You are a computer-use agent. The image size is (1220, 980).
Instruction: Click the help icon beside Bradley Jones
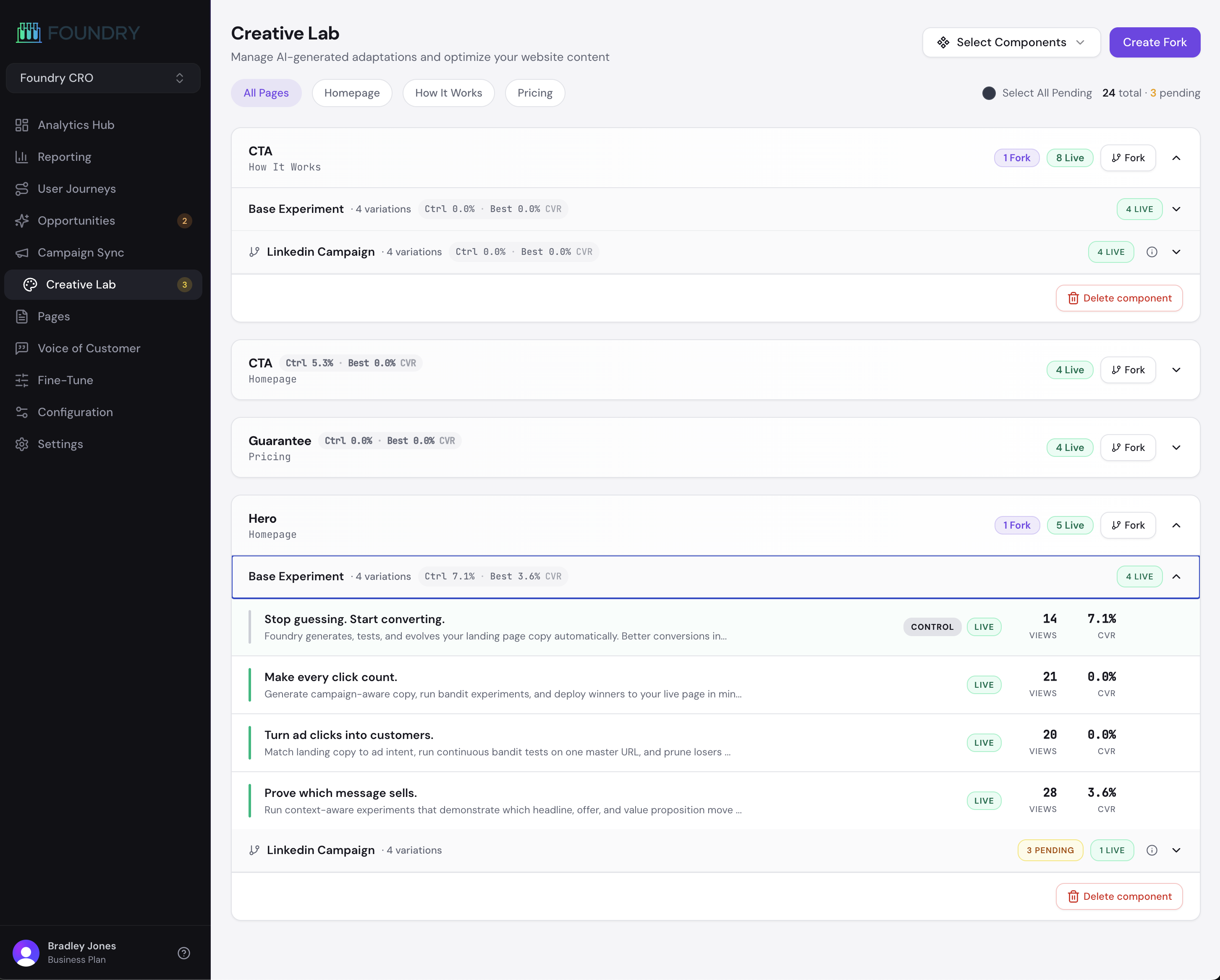click(183, 953)
